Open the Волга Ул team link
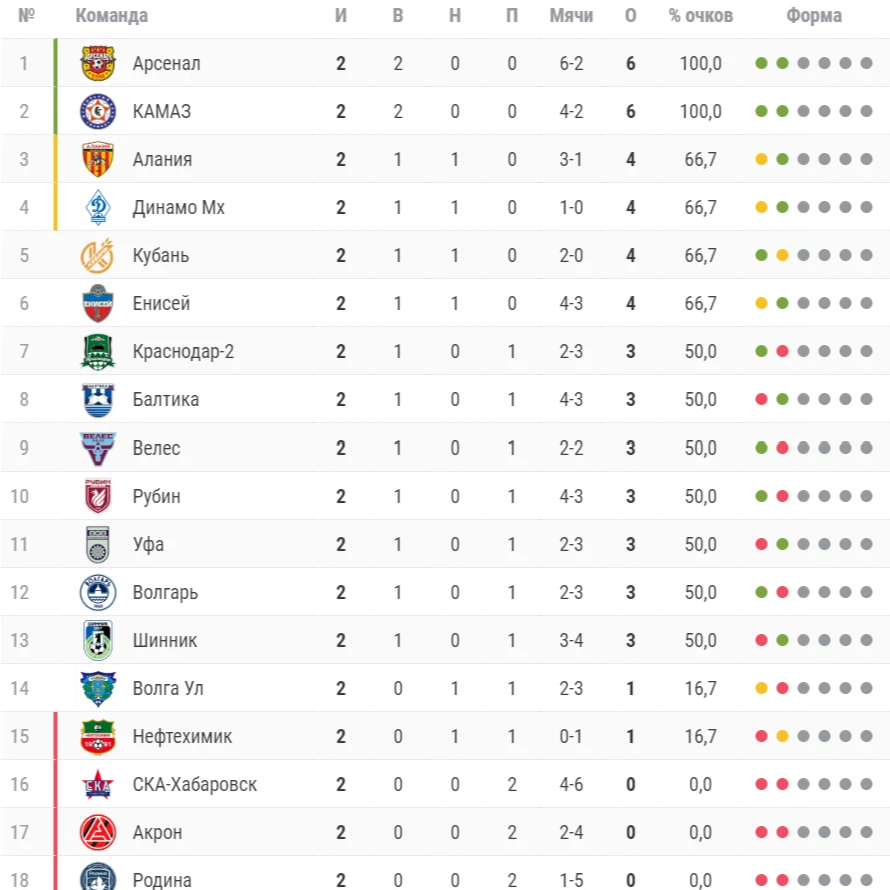The width and height of the screenshot is (890, 890). point(168,689)
